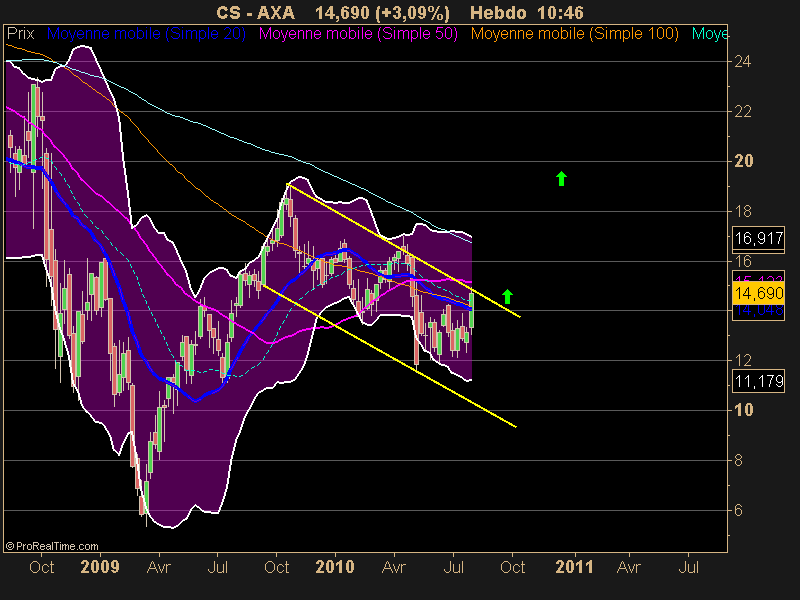This screenshot has height=600, width=800.
Task: Click the yellow current price label 14,690
Action: click(759, 293)
